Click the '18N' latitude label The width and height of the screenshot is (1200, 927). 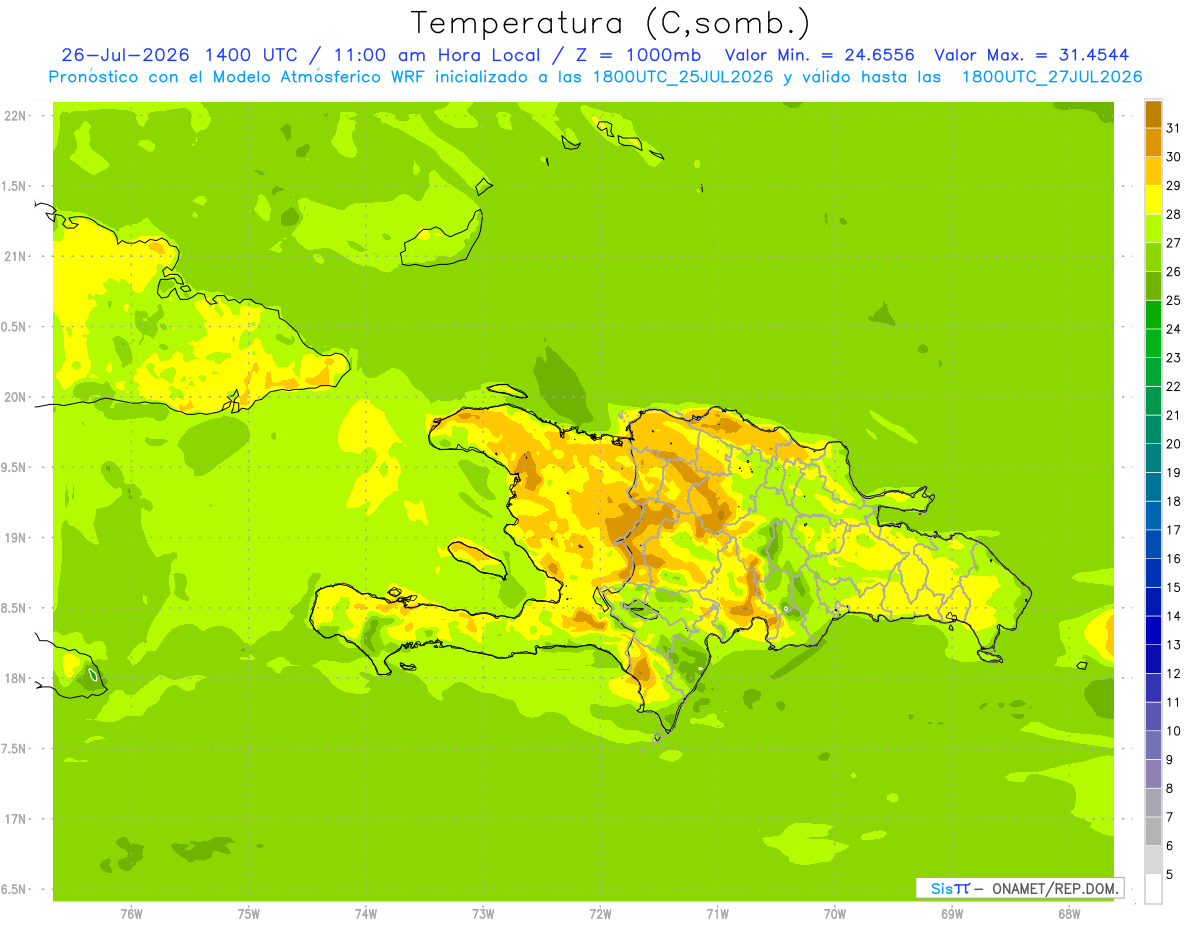(x=16, y=678)
